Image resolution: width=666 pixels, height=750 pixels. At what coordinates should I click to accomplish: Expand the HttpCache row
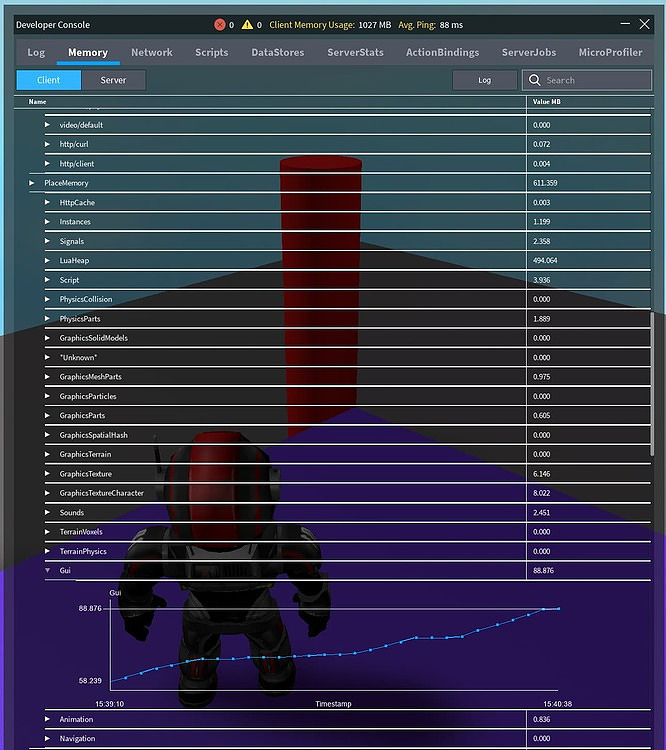tap(47, 202)
